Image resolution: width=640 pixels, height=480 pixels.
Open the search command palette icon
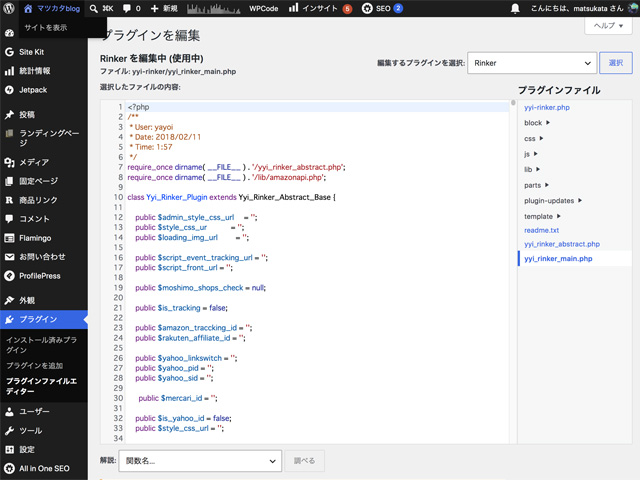[x=94, y=9]
